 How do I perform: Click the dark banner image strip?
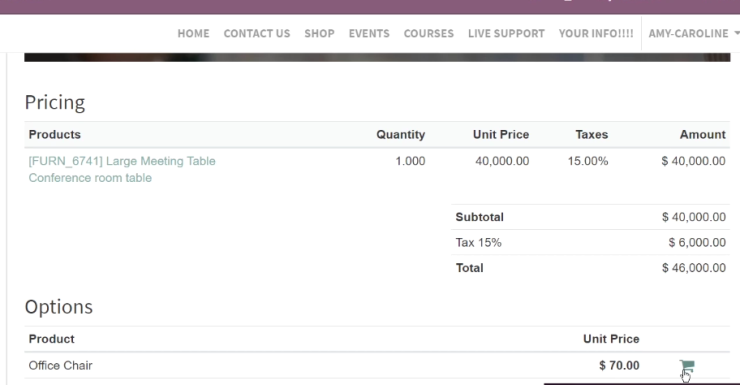coord(377,57)
